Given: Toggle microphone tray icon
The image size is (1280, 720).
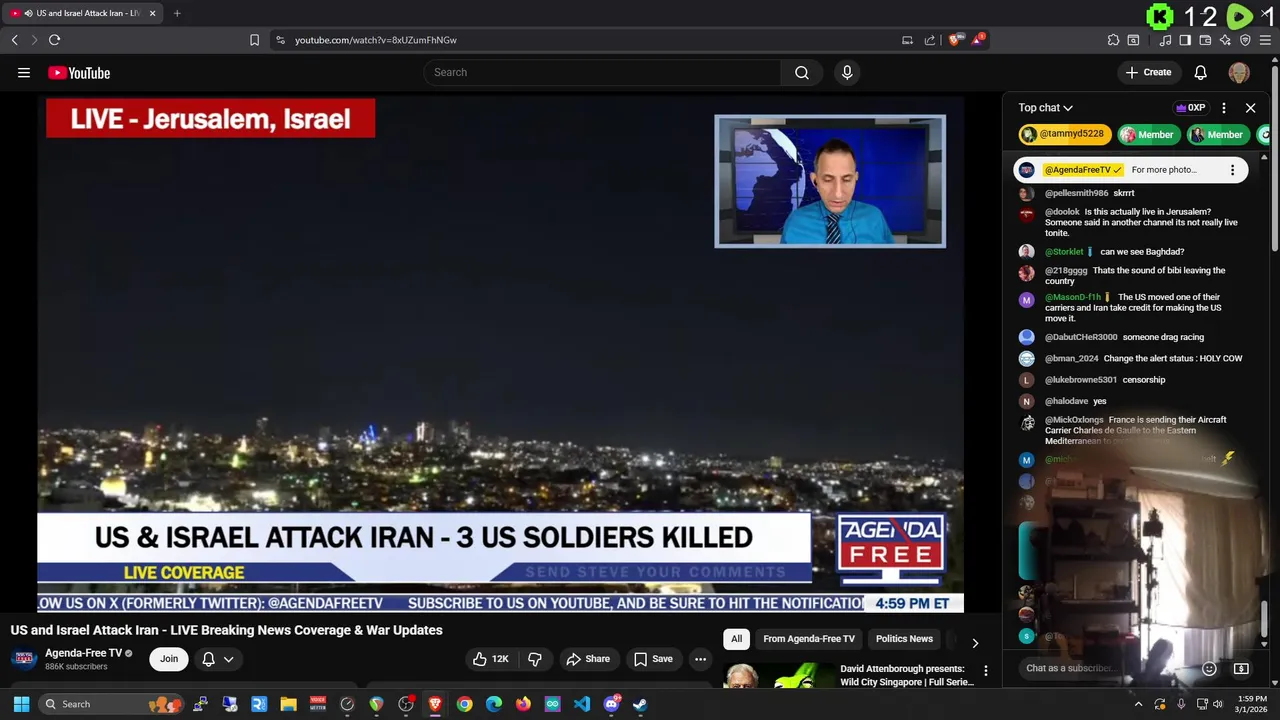Looking at the screenshot, I should click(1182, 704).
